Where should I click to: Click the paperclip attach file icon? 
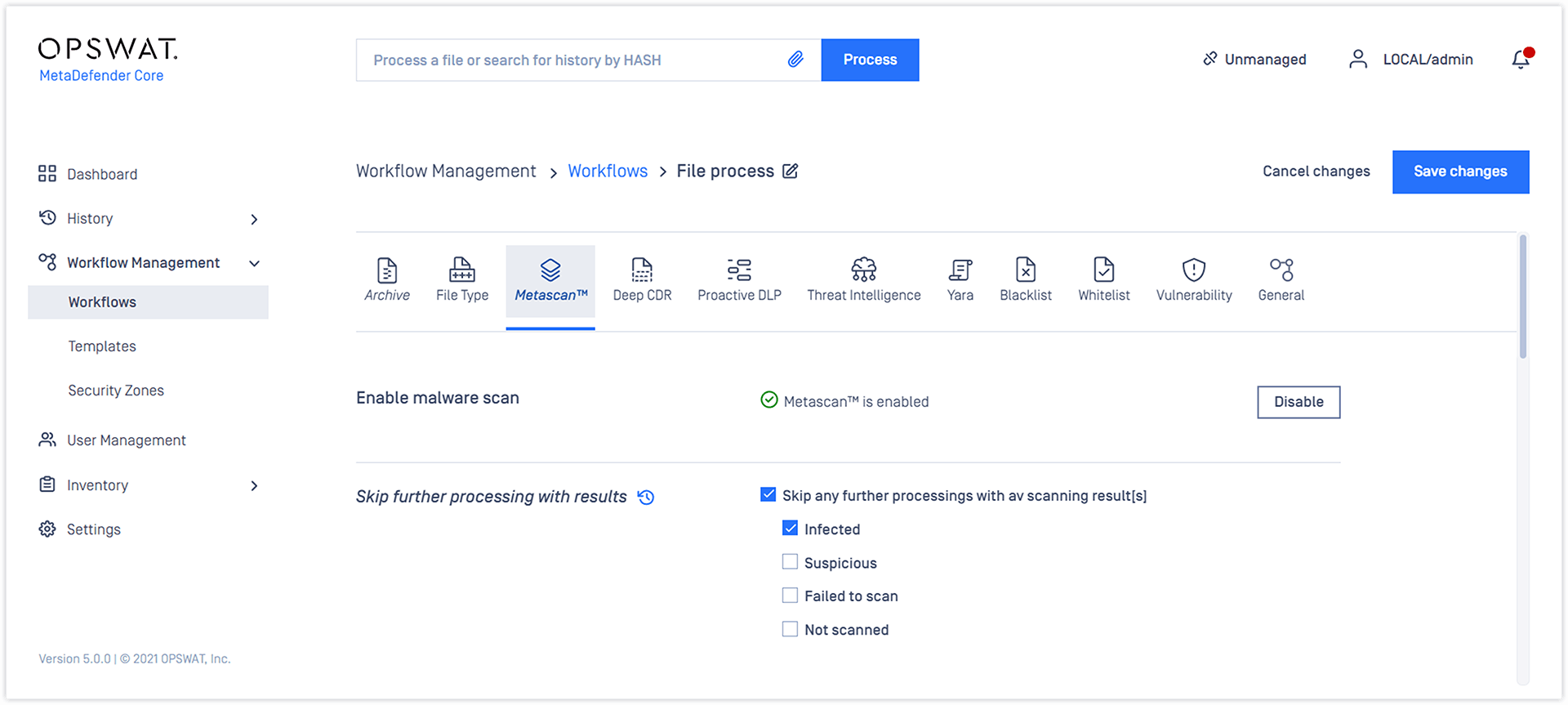[x=795, y=60]
